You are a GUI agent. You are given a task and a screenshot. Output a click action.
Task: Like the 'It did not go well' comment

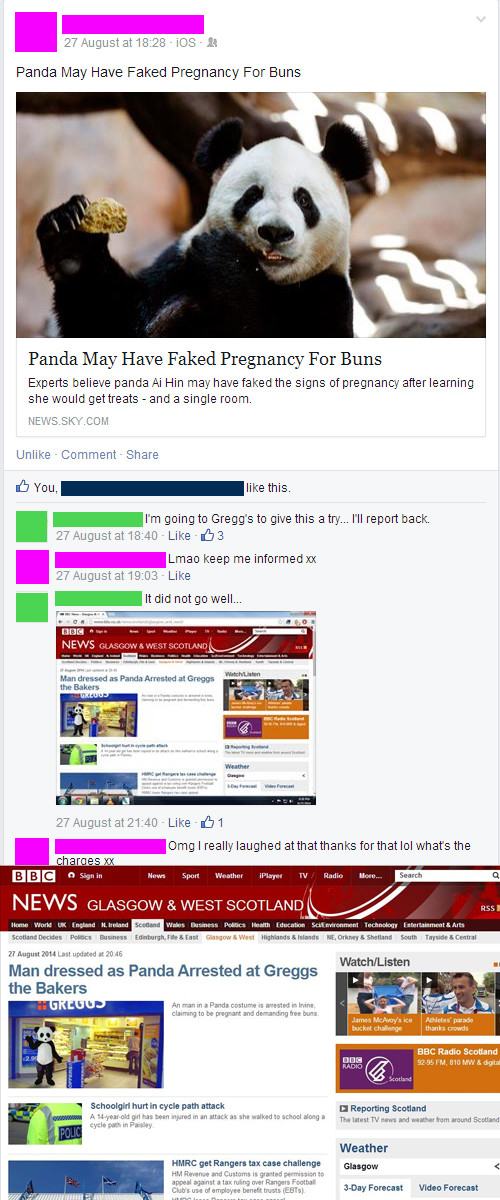pyautogui.click(x=179, y=823)
